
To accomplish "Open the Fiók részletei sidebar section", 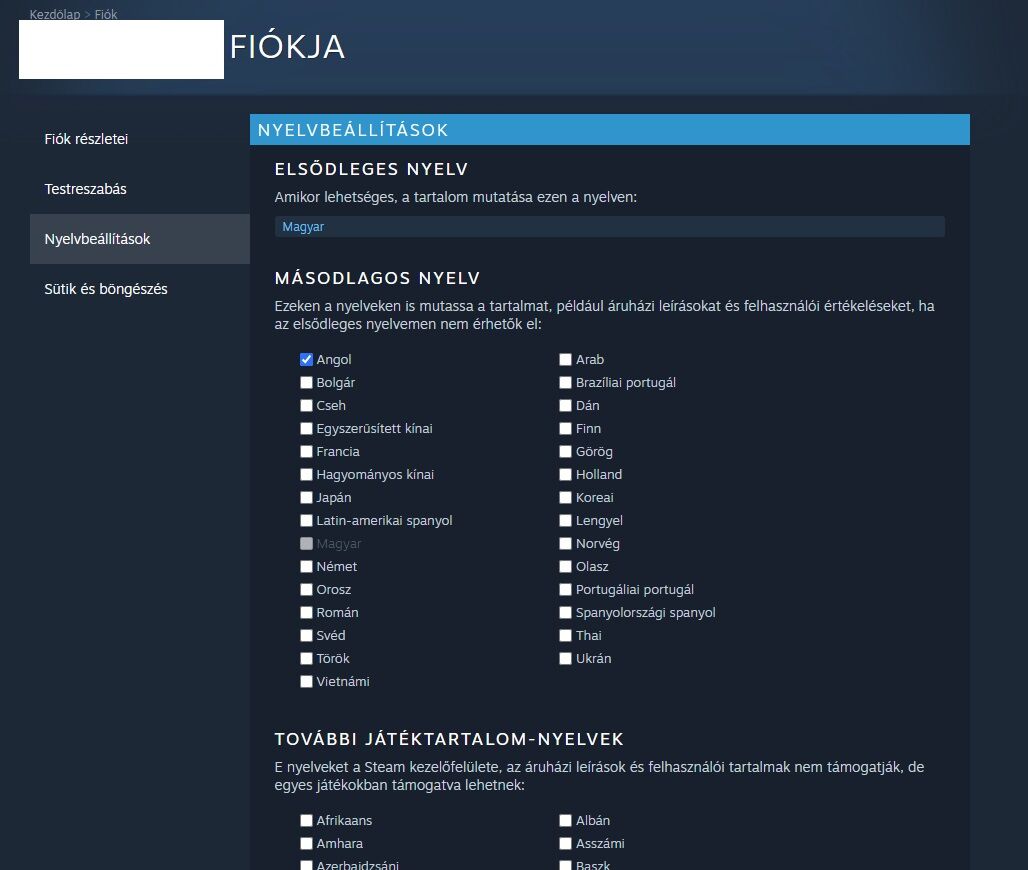I will click(x=86, y=139).
